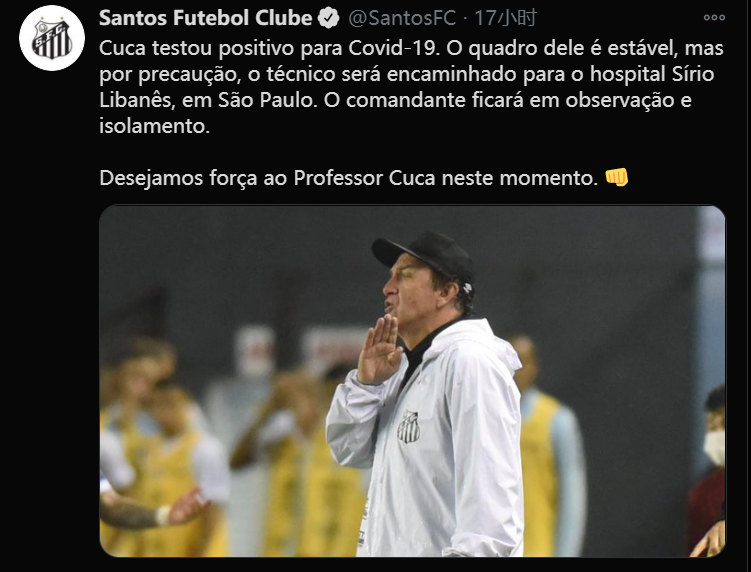Viewport: 751px width, 572px height.
Task: Click the @SantosFC handle
Action: (402, 19)
